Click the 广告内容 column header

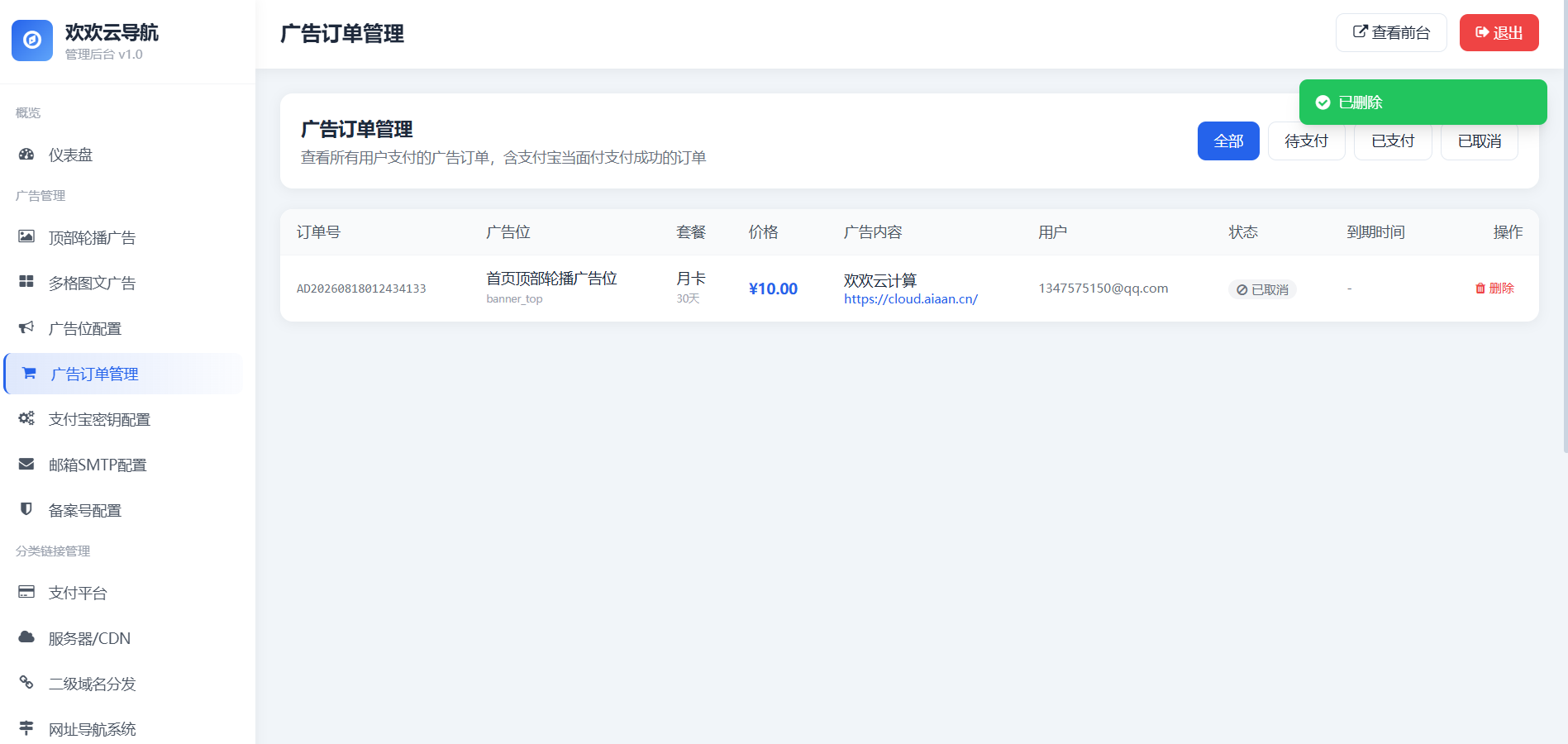coord(873,232)
